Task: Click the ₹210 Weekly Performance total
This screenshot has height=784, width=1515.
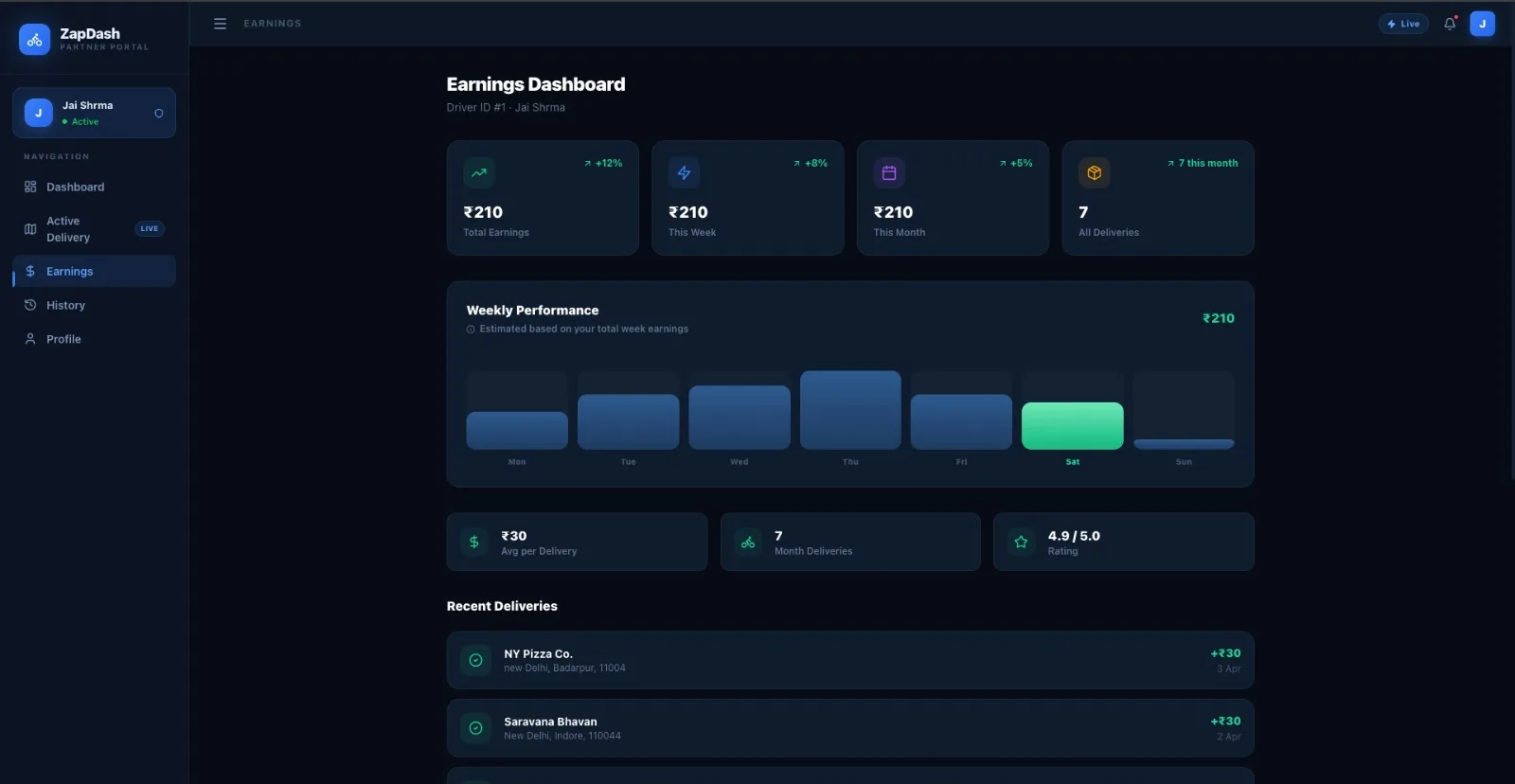Action: (x=1219, y=318)
